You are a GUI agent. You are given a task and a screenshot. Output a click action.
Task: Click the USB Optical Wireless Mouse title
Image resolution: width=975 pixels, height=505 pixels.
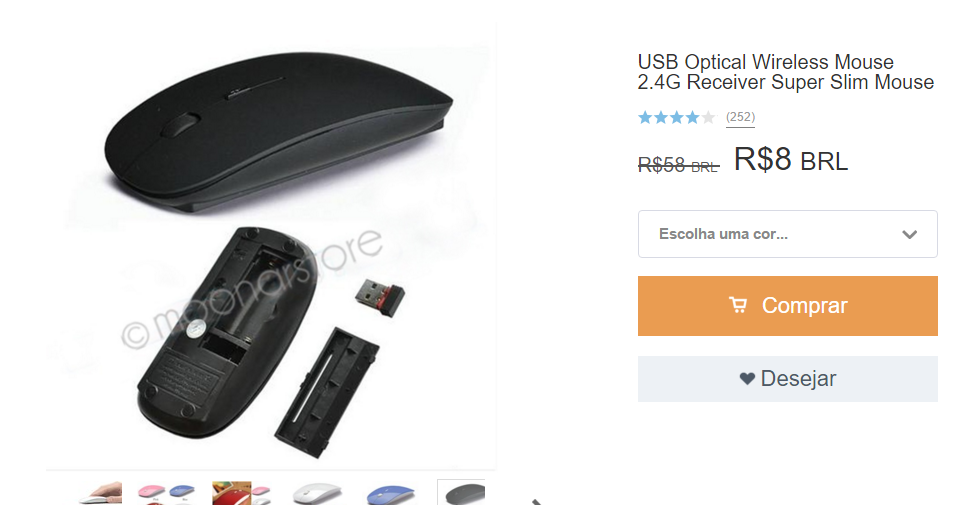pyautogui.click(x=785, y=72)
